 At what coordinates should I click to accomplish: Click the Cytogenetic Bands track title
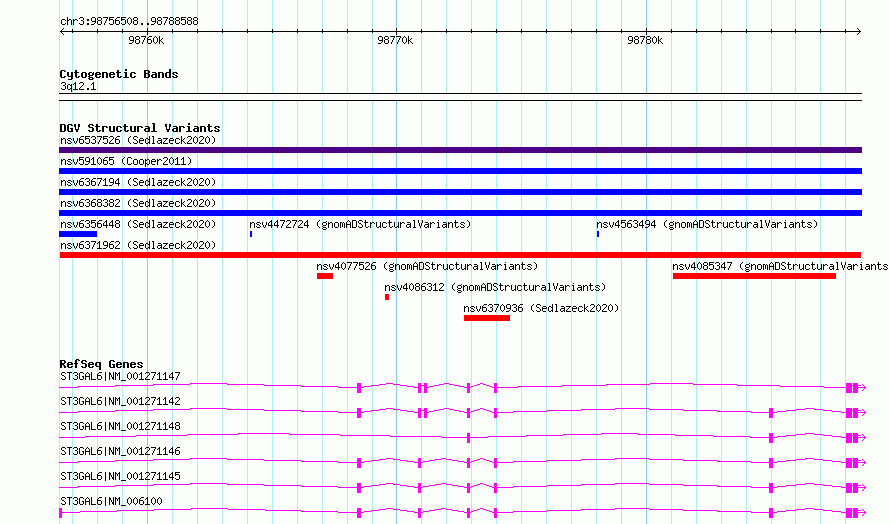[x=119, y=74]
